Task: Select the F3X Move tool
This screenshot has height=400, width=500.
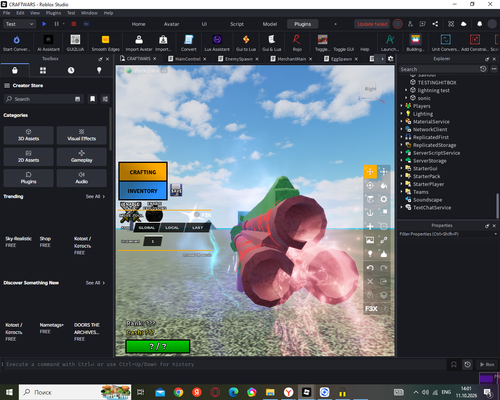Action: 370,172
